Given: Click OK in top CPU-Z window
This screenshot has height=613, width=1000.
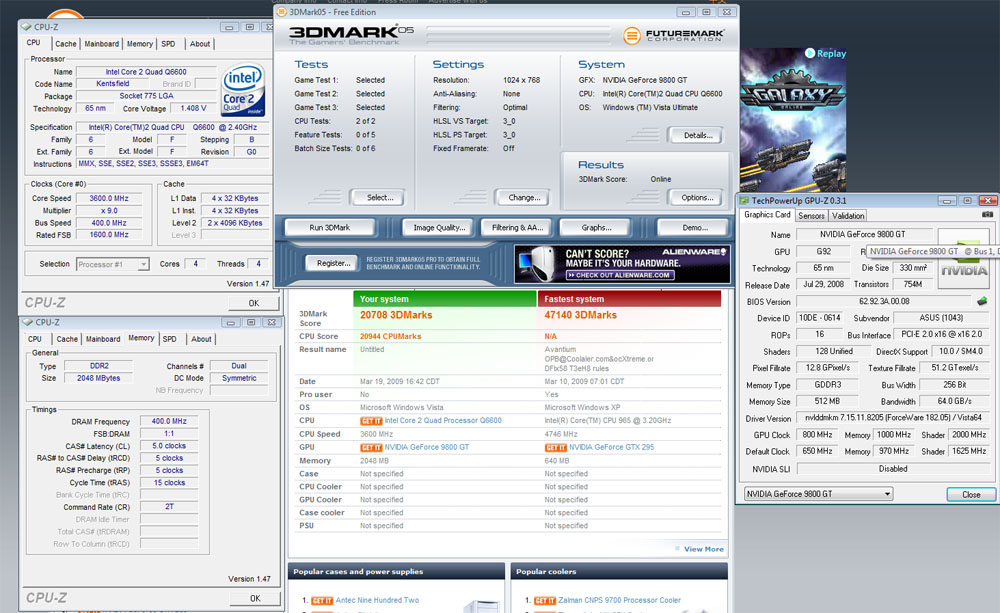Looking at the screenshot, I should (254, 304).
